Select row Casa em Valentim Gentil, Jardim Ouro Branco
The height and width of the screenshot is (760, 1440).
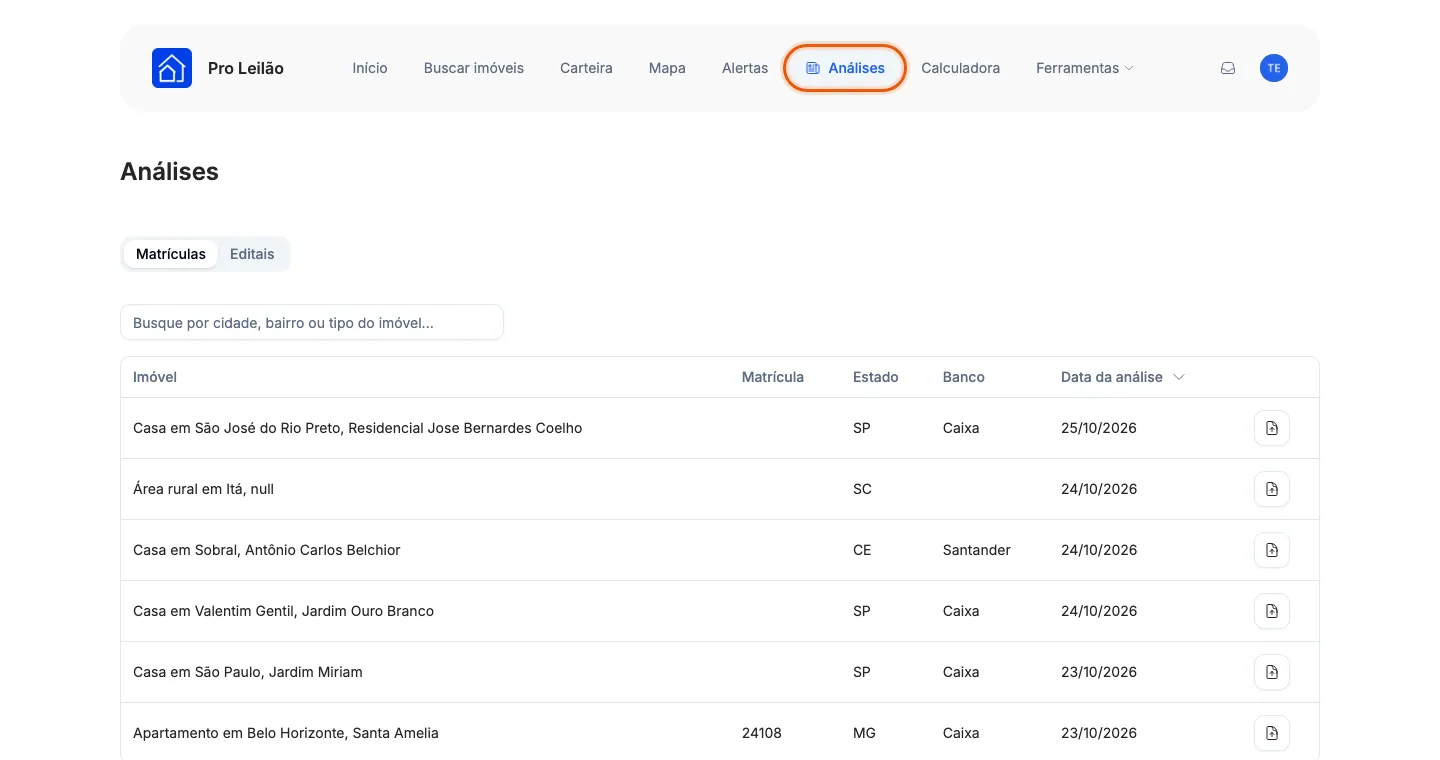(720, 611)
